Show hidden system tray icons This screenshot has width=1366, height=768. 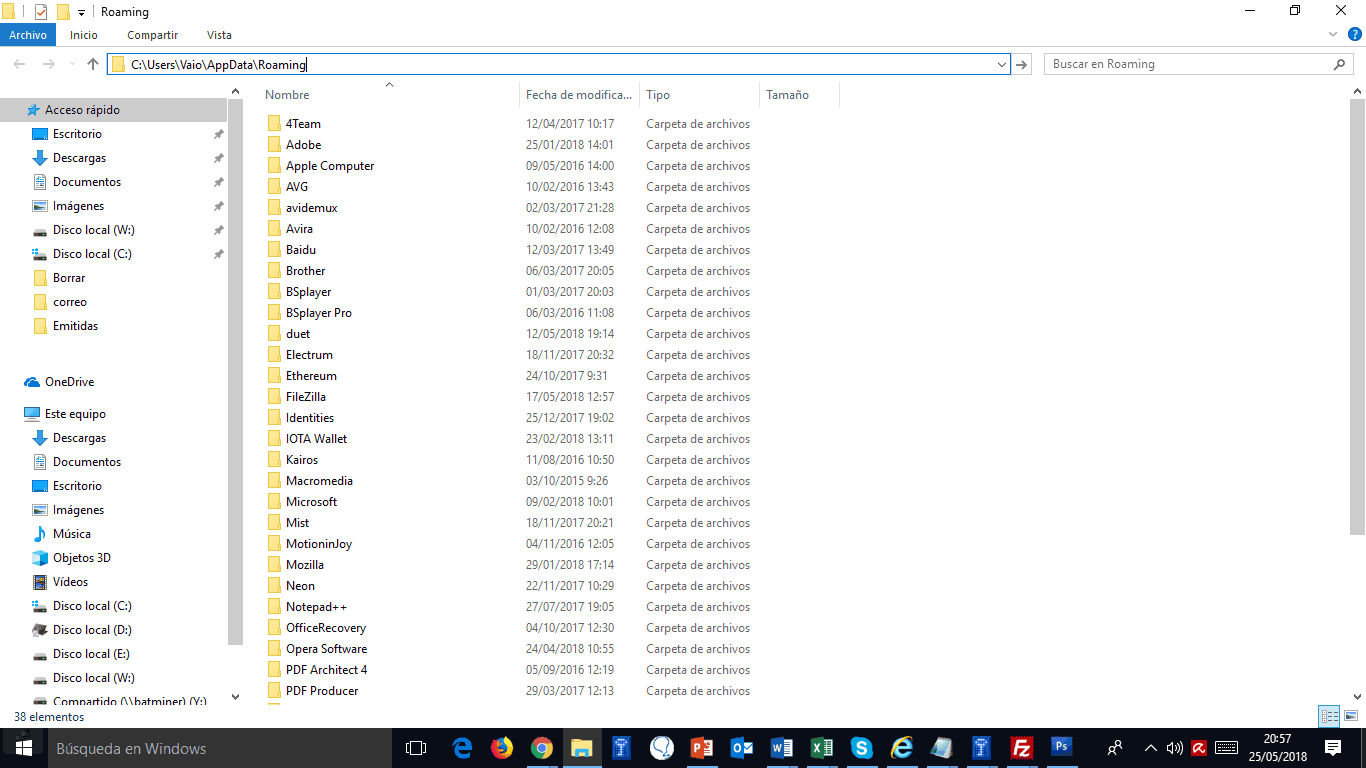click(x=1150, y=748)
